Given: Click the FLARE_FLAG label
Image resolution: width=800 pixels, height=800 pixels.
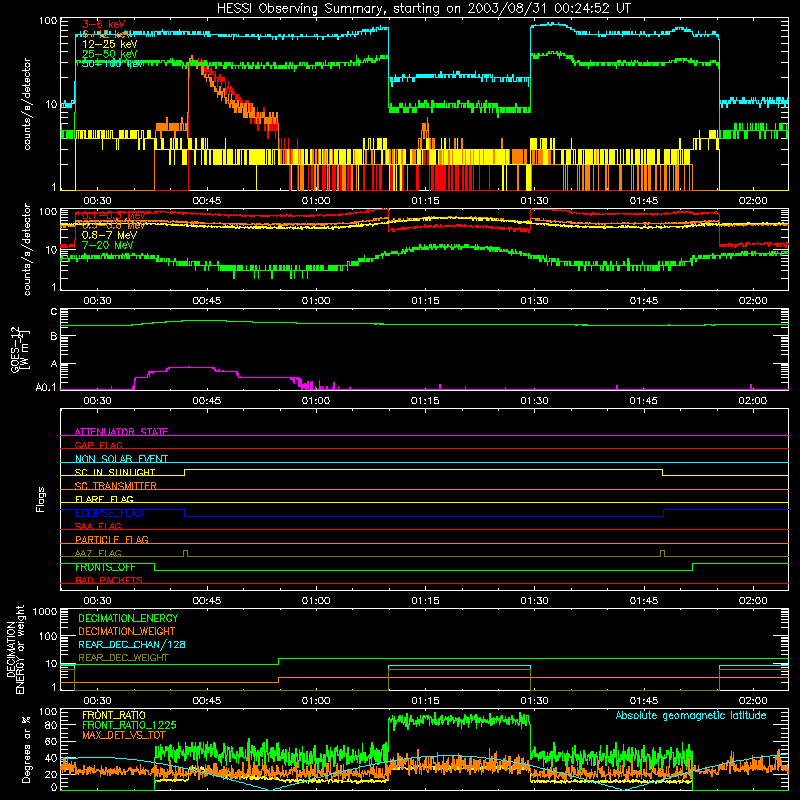Looking at the screenshot, I should click(x=104, y=499).
